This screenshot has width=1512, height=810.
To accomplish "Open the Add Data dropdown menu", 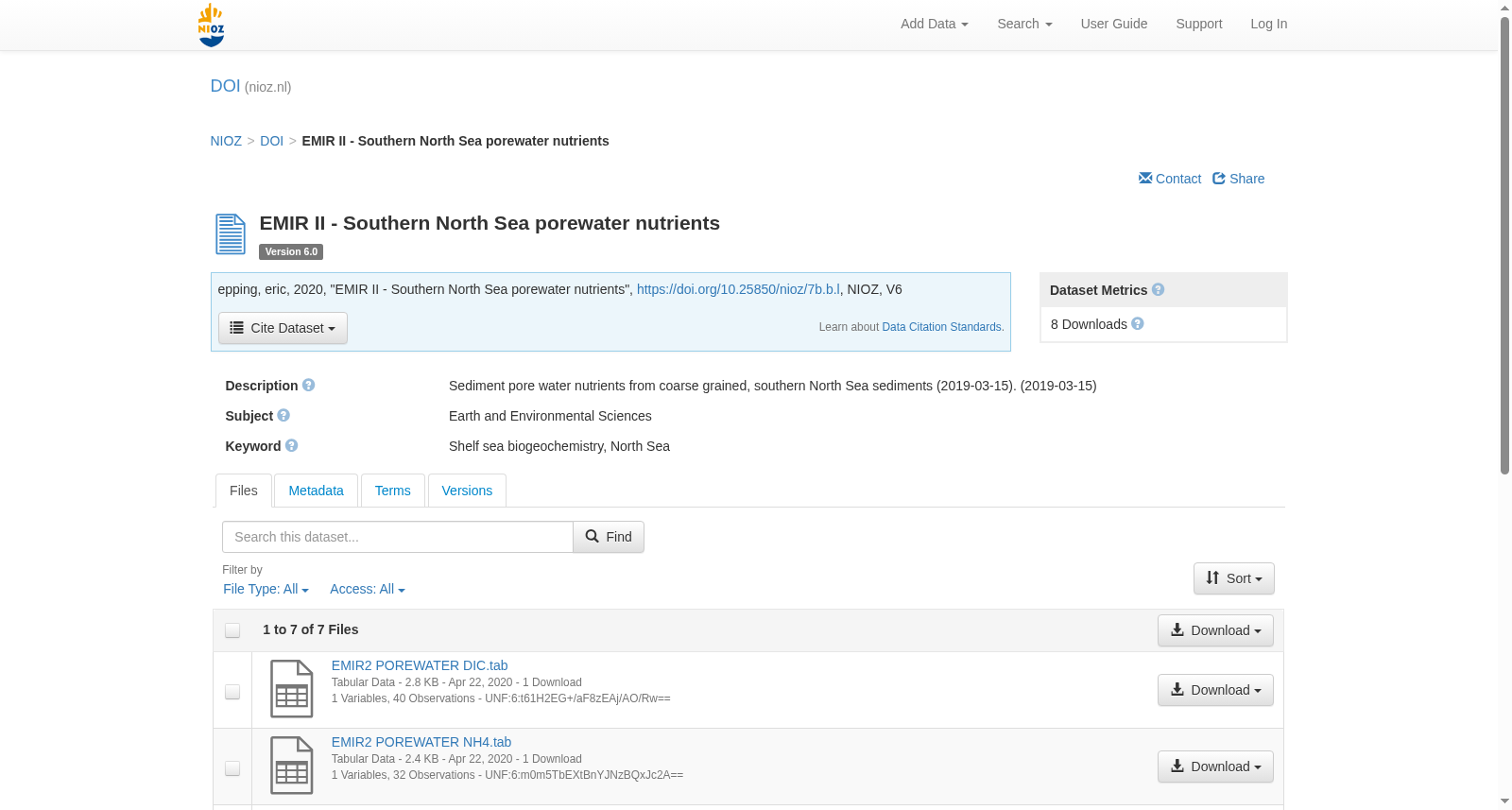I will (x=935, y=24).
